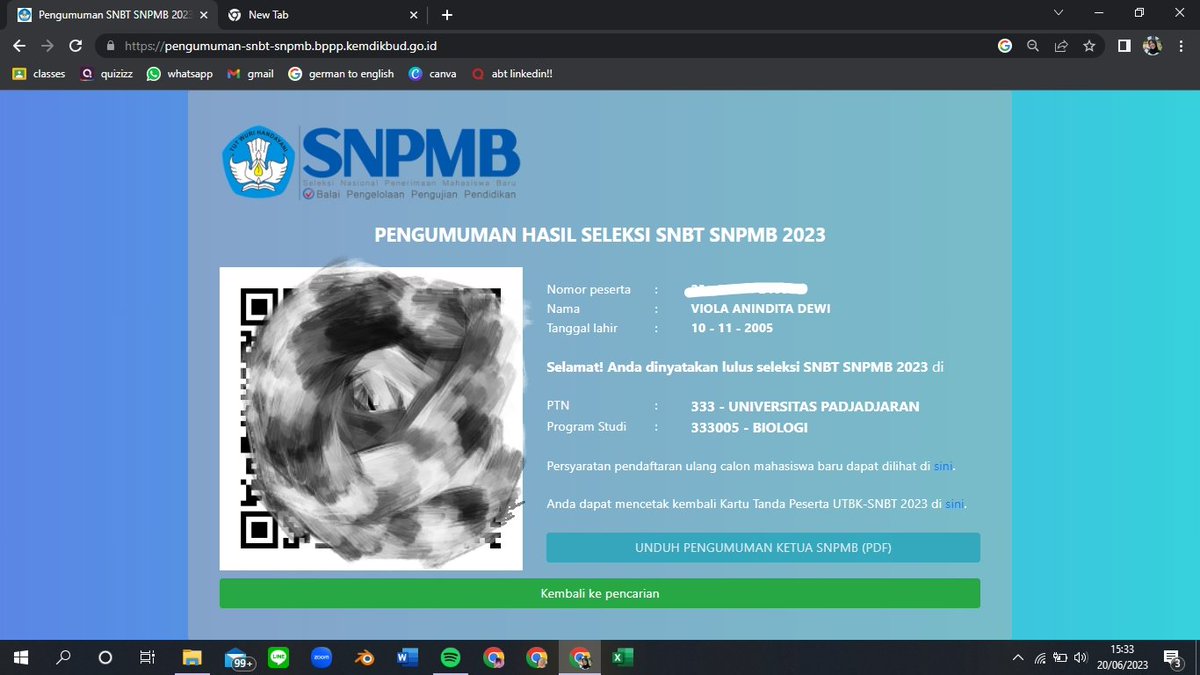Click the birth date 10 - 11 - 2005
Viewport: 1200px width, 675px height.
[732, 328]
